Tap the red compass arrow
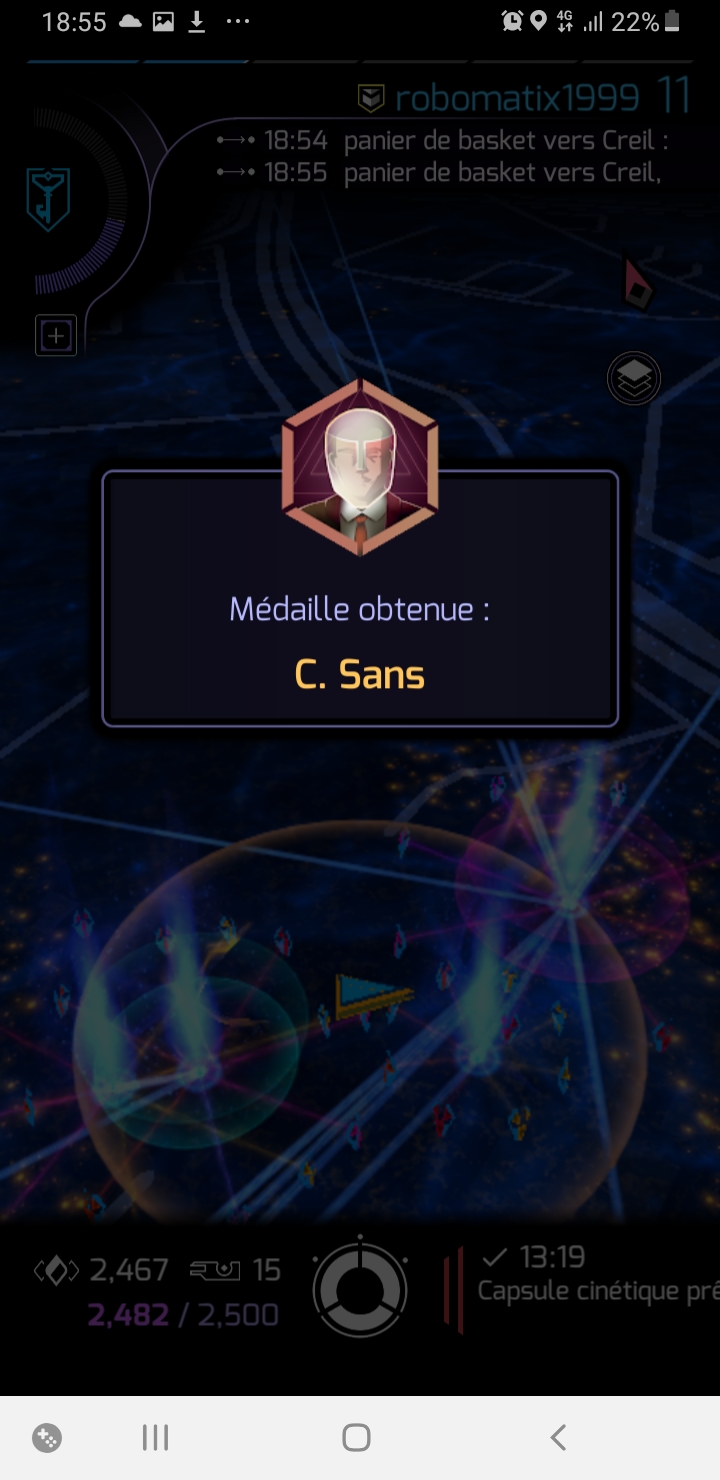 [x=637, y=284]
